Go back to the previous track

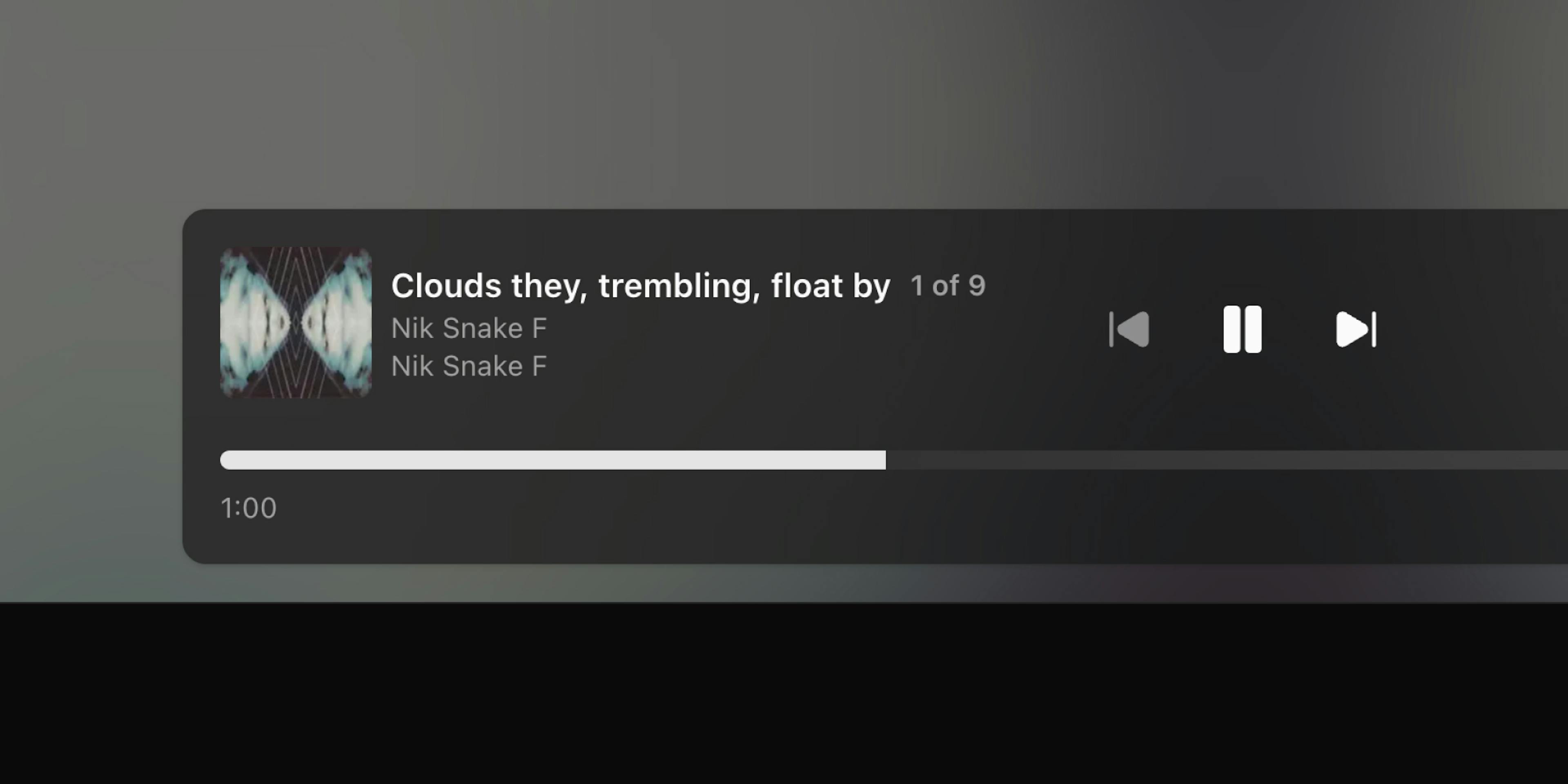click(x=1129, y=329)
